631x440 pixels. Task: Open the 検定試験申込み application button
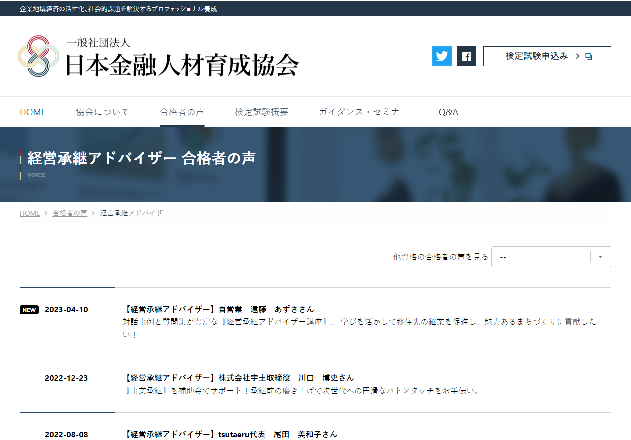(x=537, y=56)
